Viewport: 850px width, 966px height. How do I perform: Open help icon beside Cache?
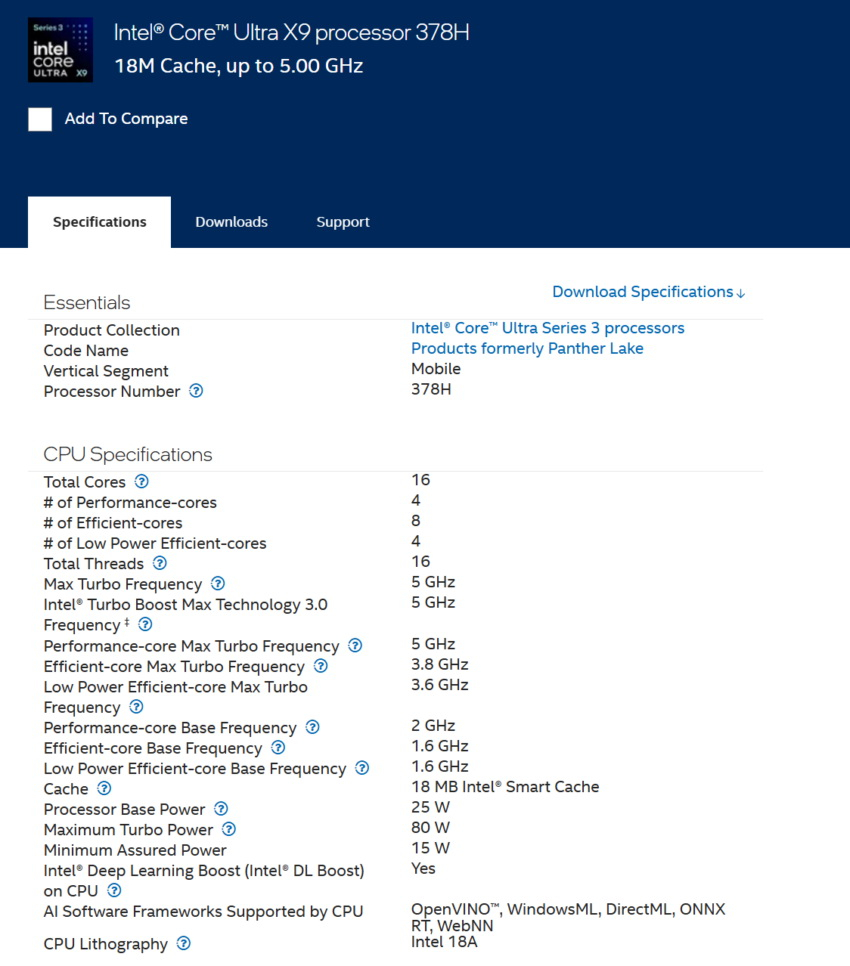coord(104,789)
